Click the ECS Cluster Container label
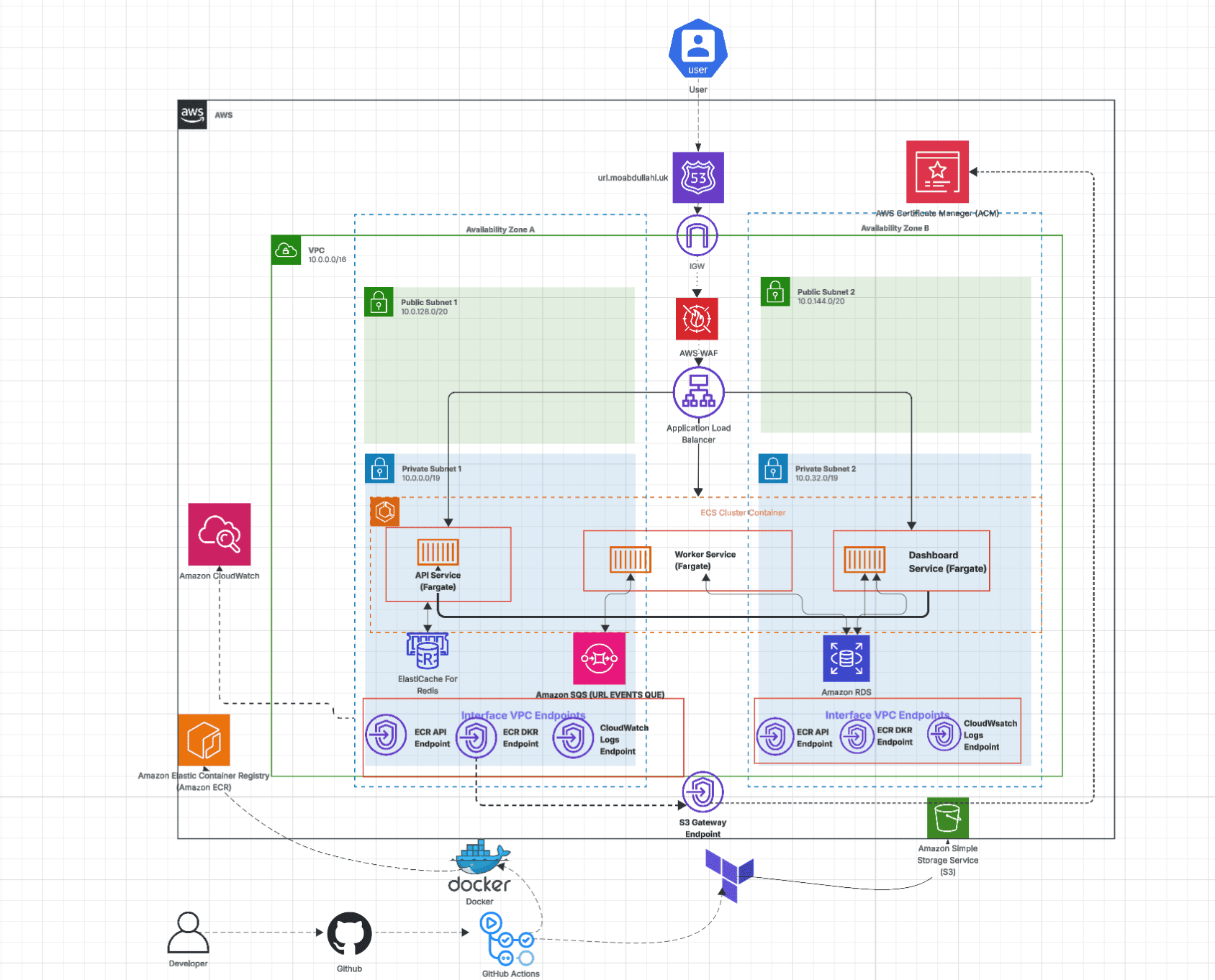Screen dimensions: 1215x980 point(743,513)
